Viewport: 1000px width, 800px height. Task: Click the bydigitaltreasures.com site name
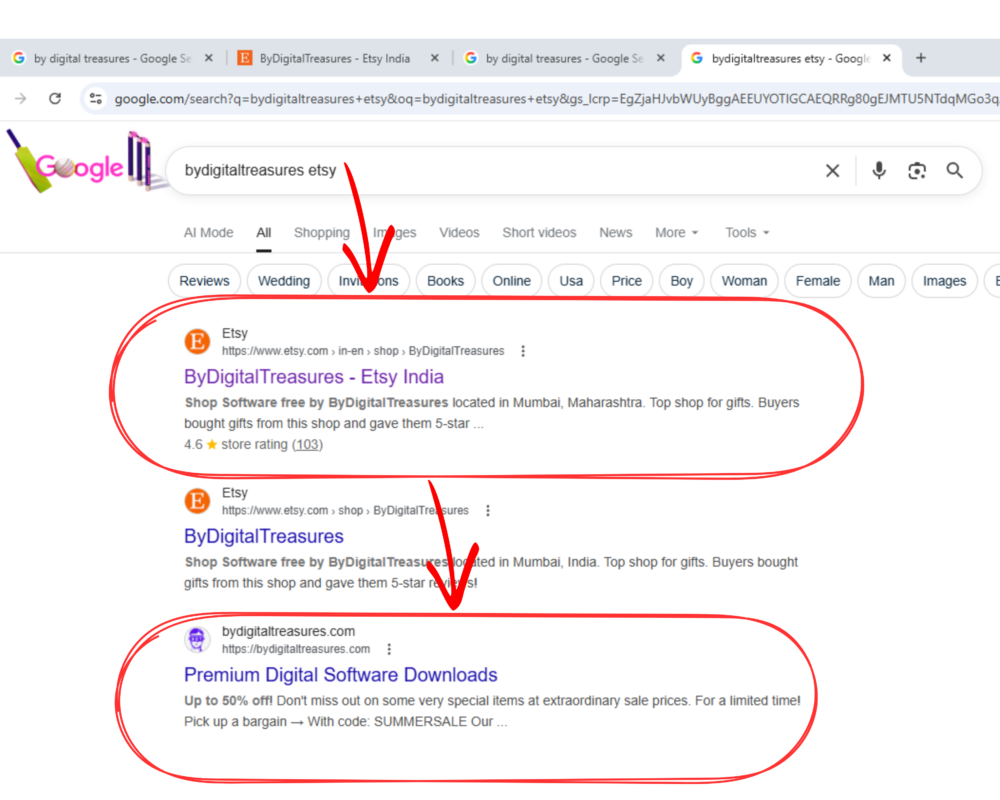point(288,631)
